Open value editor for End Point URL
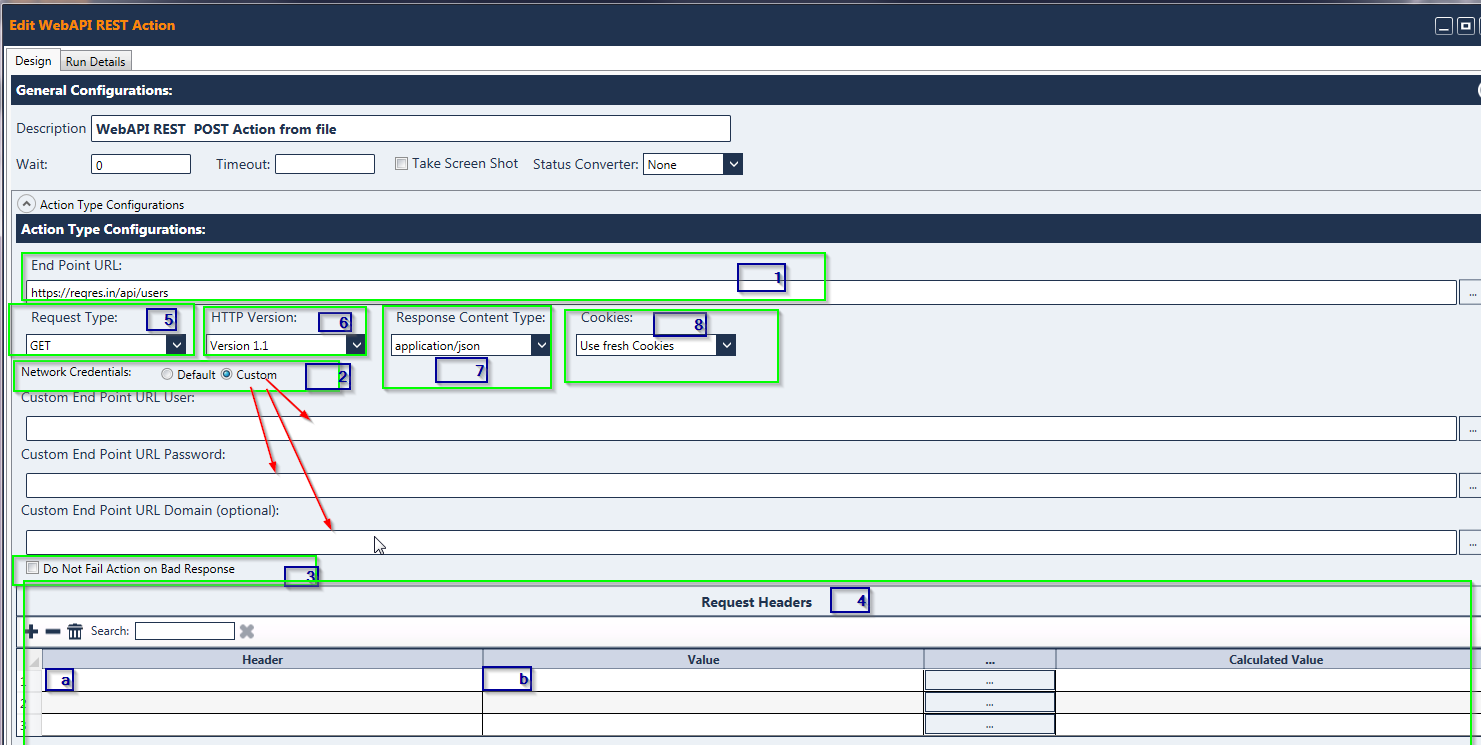 1472,292
